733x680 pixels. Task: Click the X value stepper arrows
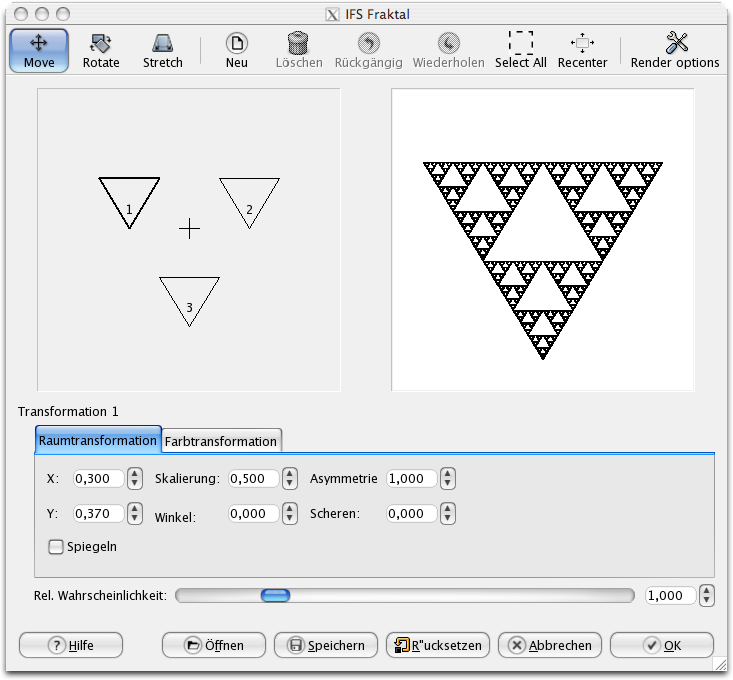click(136, 478)
